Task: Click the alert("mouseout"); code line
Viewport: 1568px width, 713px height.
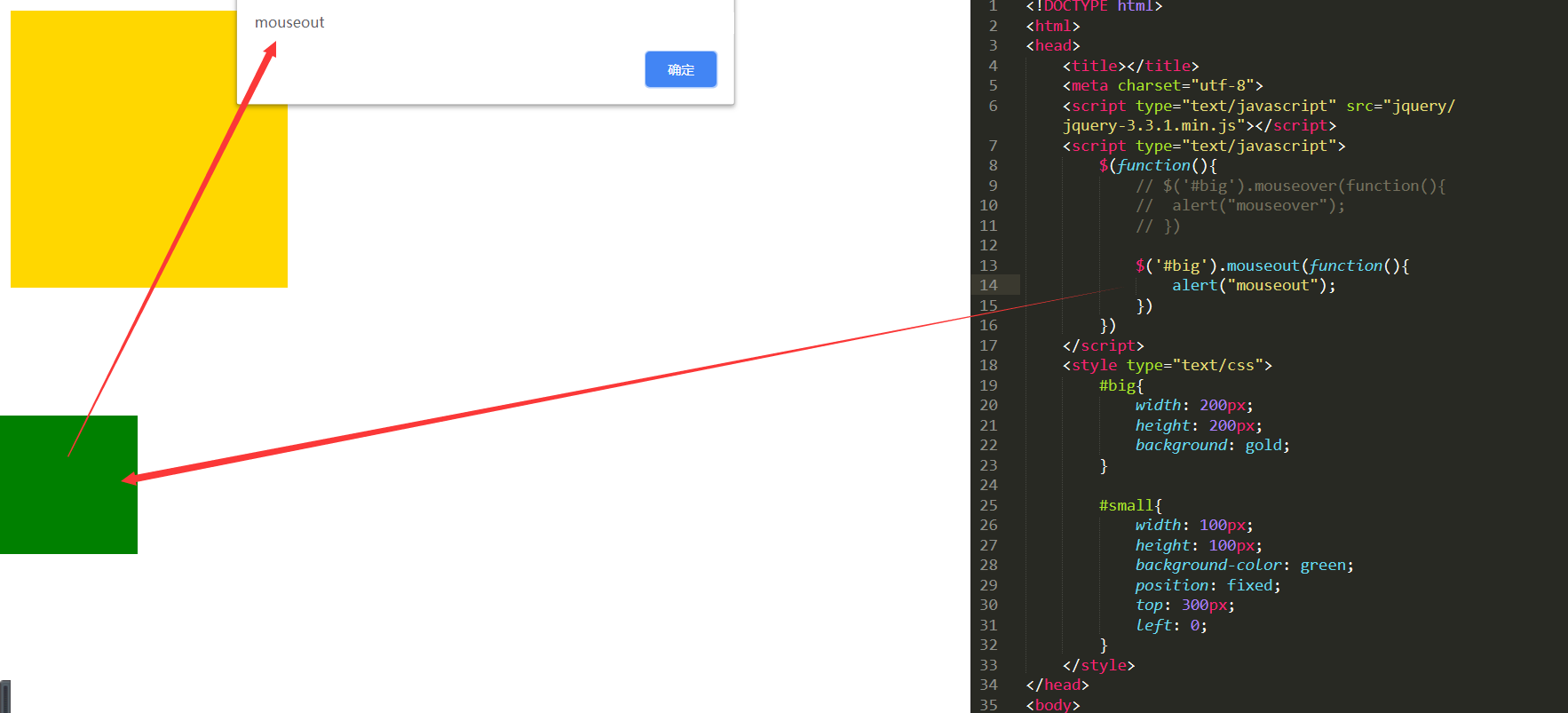Action: tap(1254, 285)
